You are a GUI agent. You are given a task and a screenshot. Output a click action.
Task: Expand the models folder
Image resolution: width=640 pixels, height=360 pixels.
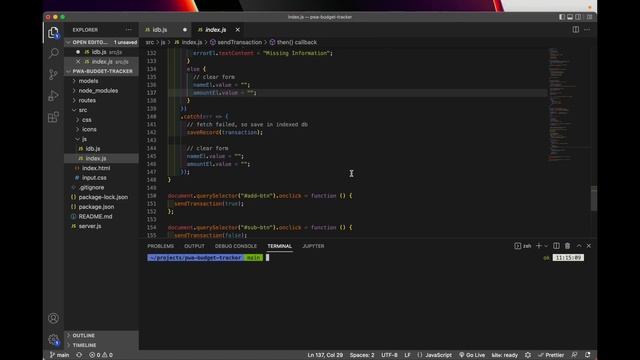click(88, 81)
